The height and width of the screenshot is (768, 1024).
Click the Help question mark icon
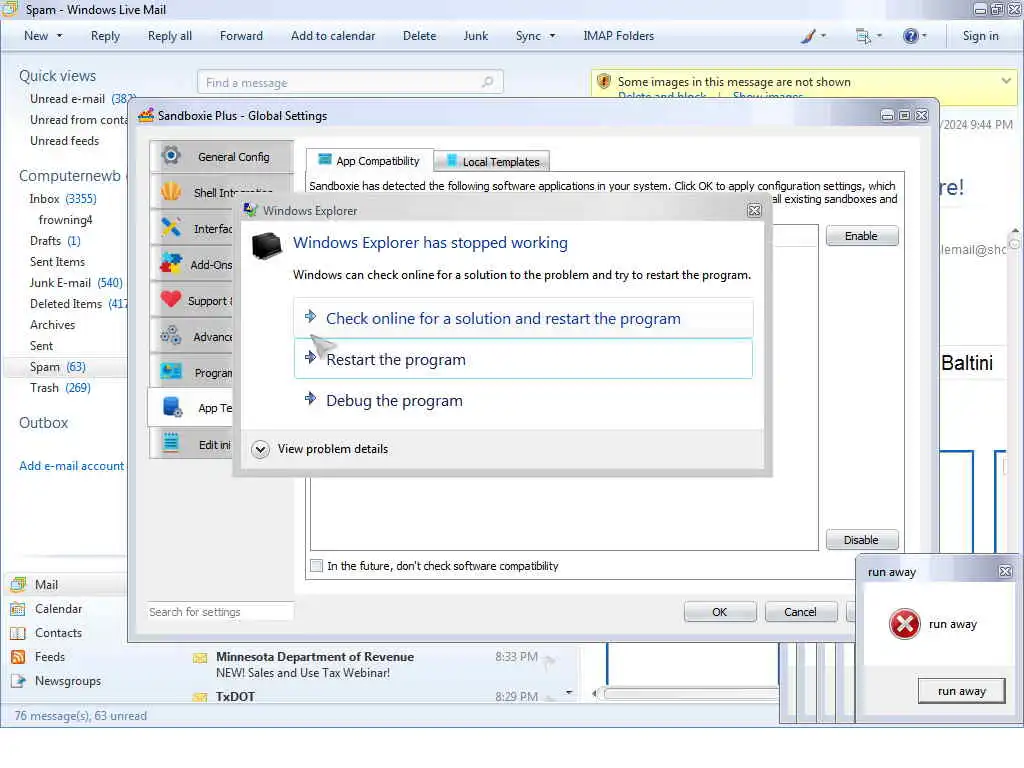[x=910, y=36]
